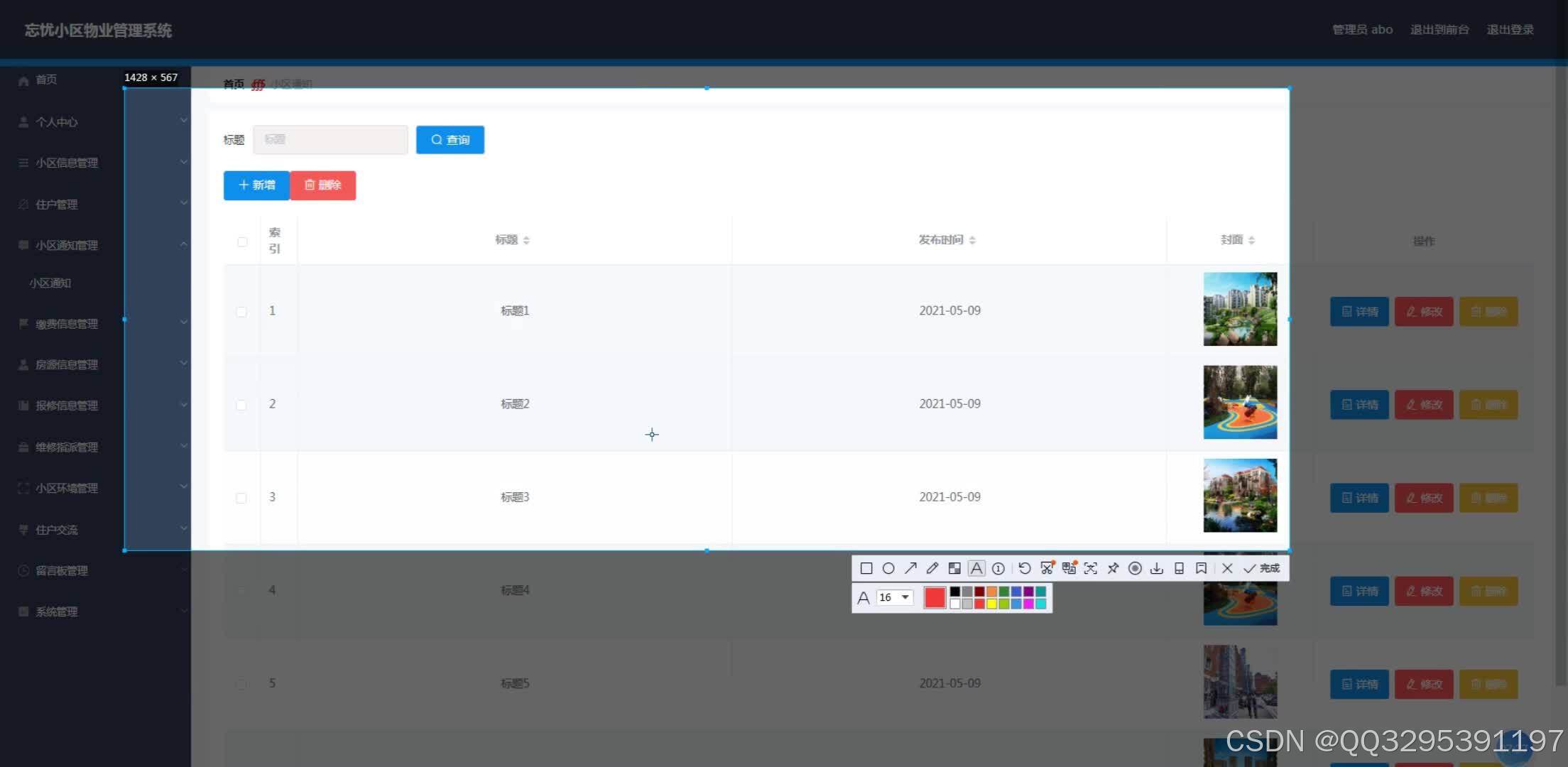The height and width of the screenshot is (767, 1568).
Task: Toggle checkbox for row 1 标题1
Action: tap(241, 310)
